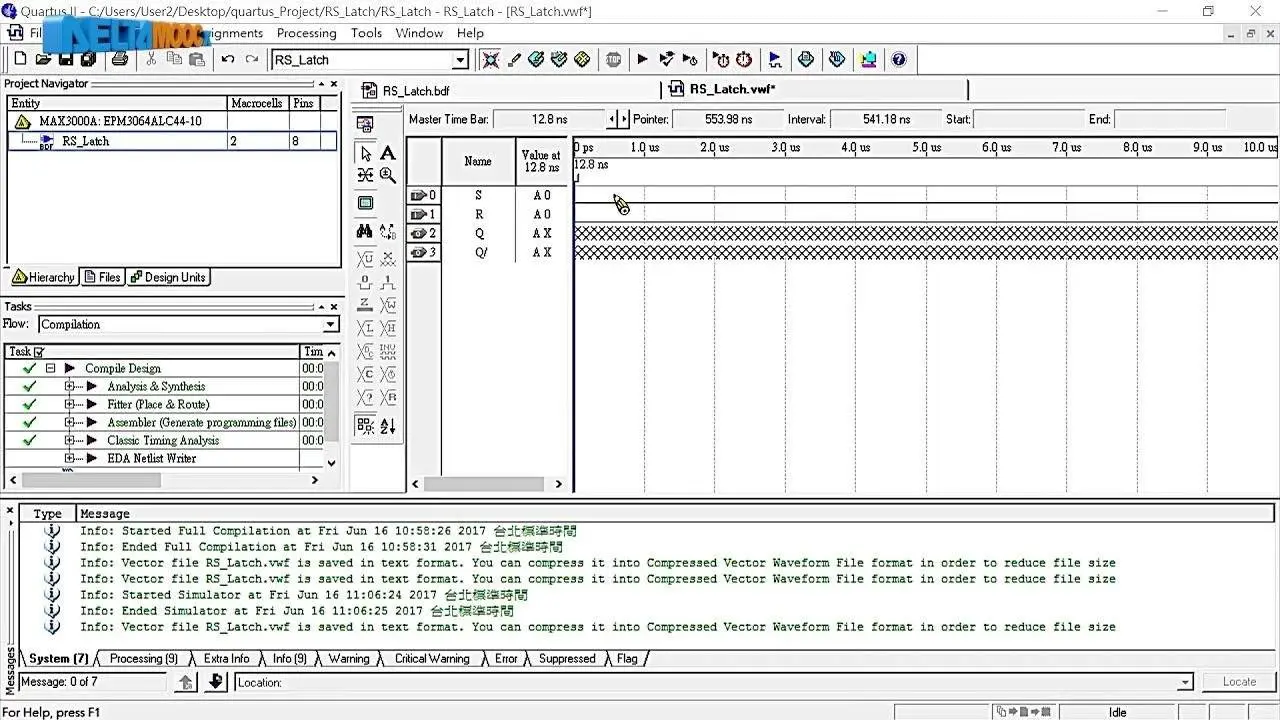Click the Sort (A-Z) icon
The image size is (1280, 720).
click(x=388, y=426)
